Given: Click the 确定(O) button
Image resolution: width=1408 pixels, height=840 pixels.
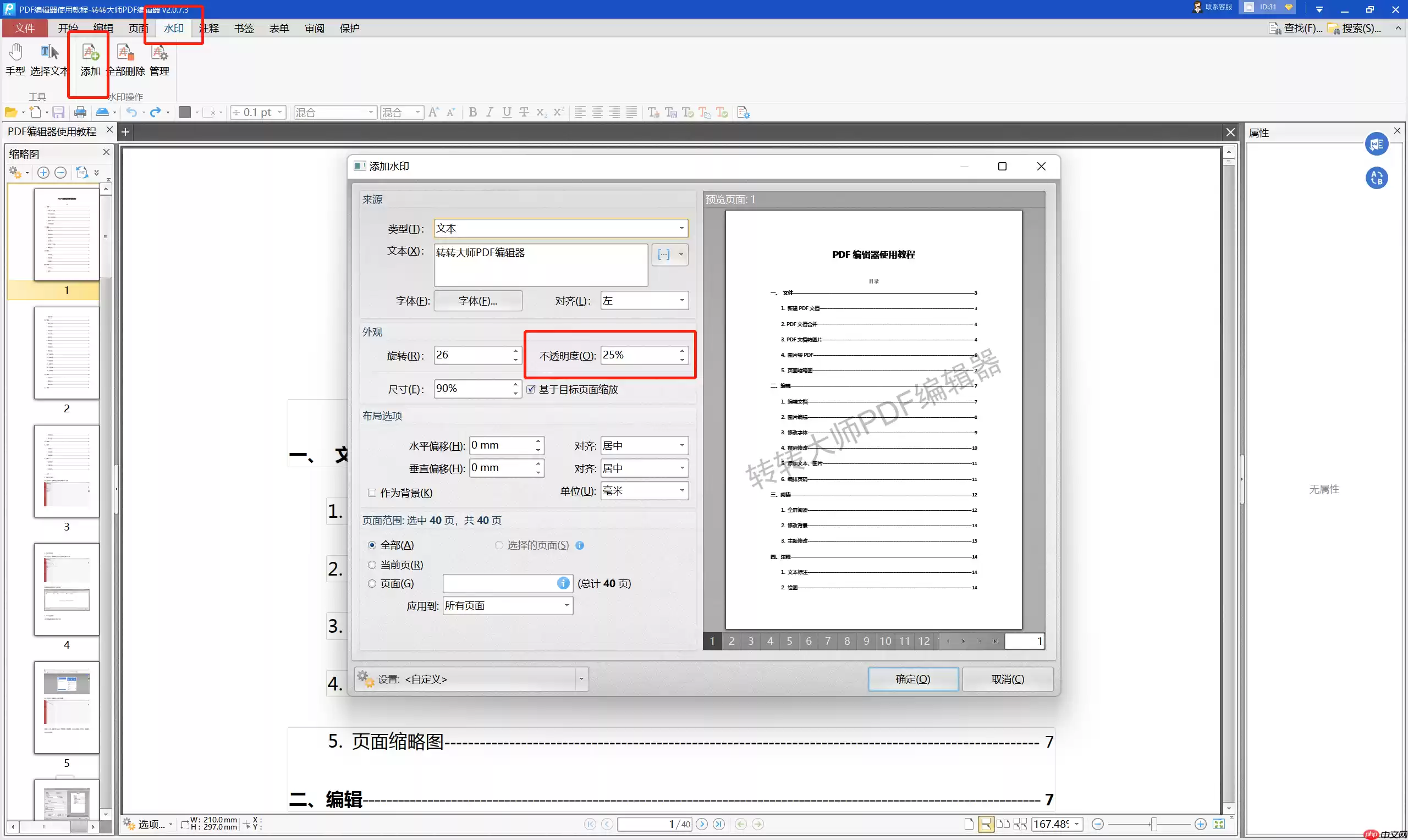Looking at the screenshot, I should (x=912, y=679).
